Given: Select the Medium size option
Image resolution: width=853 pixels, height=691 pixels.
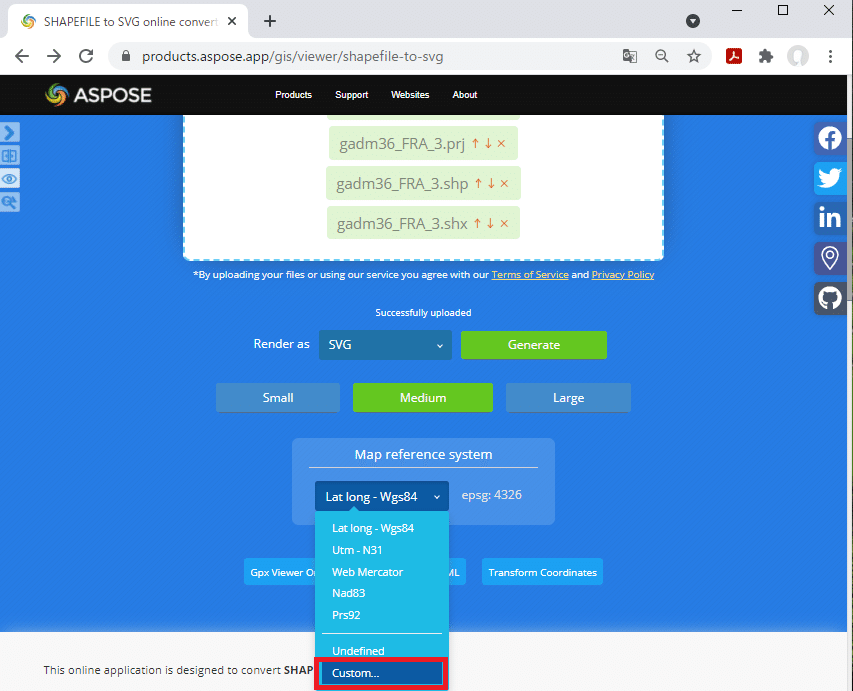Looking at the screenshot, I should pyautogui.click(x=423, y=398).
